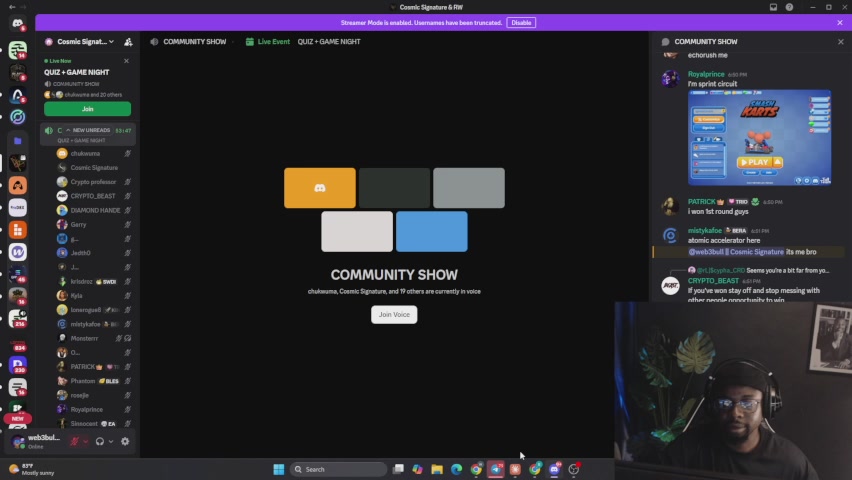This screenshot has width=852, height=480.
Task: Click the back arrow in title bar
Action: 12,7
